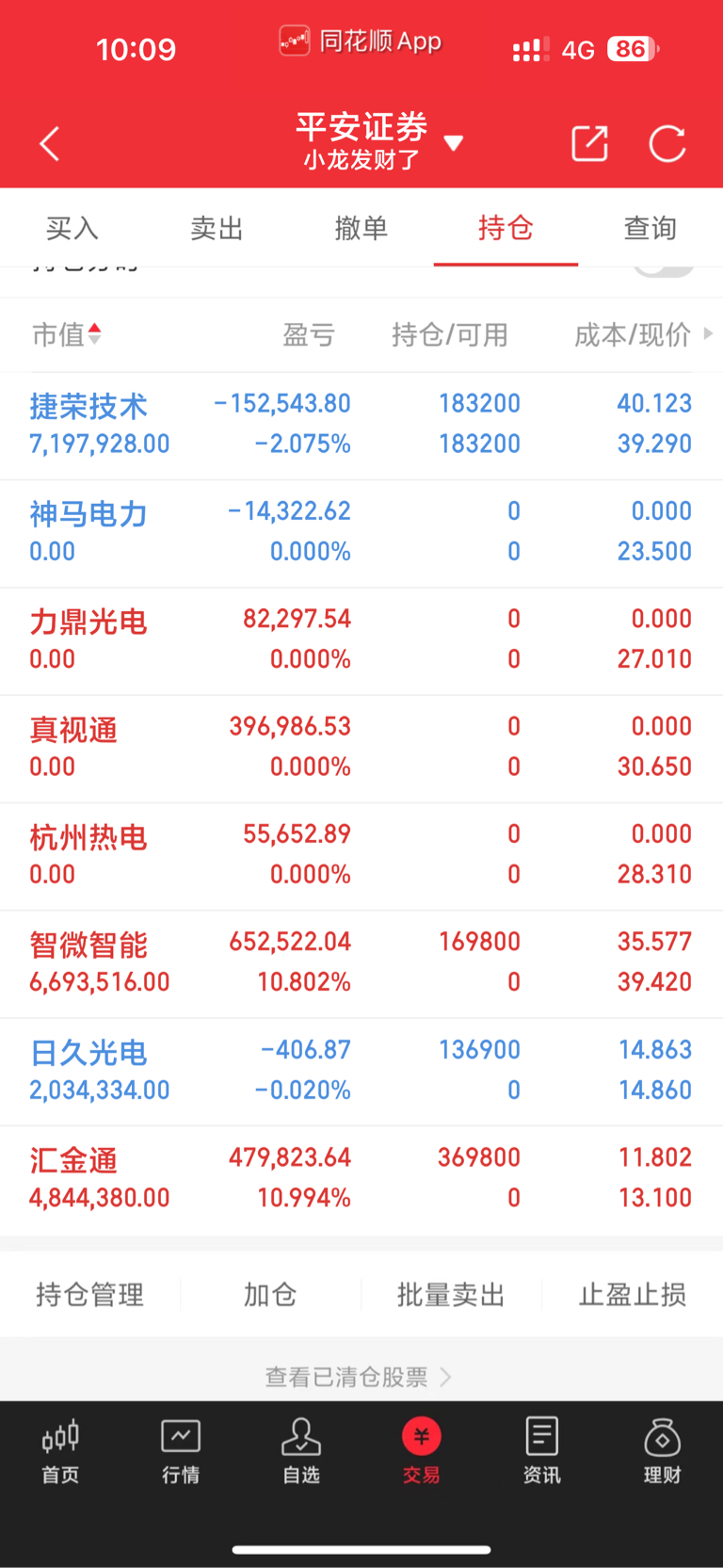This screenshot has height=1568, width=723.
Task: Expand the 平安证券 account dropdown arrow
Action: pos(454,143)
